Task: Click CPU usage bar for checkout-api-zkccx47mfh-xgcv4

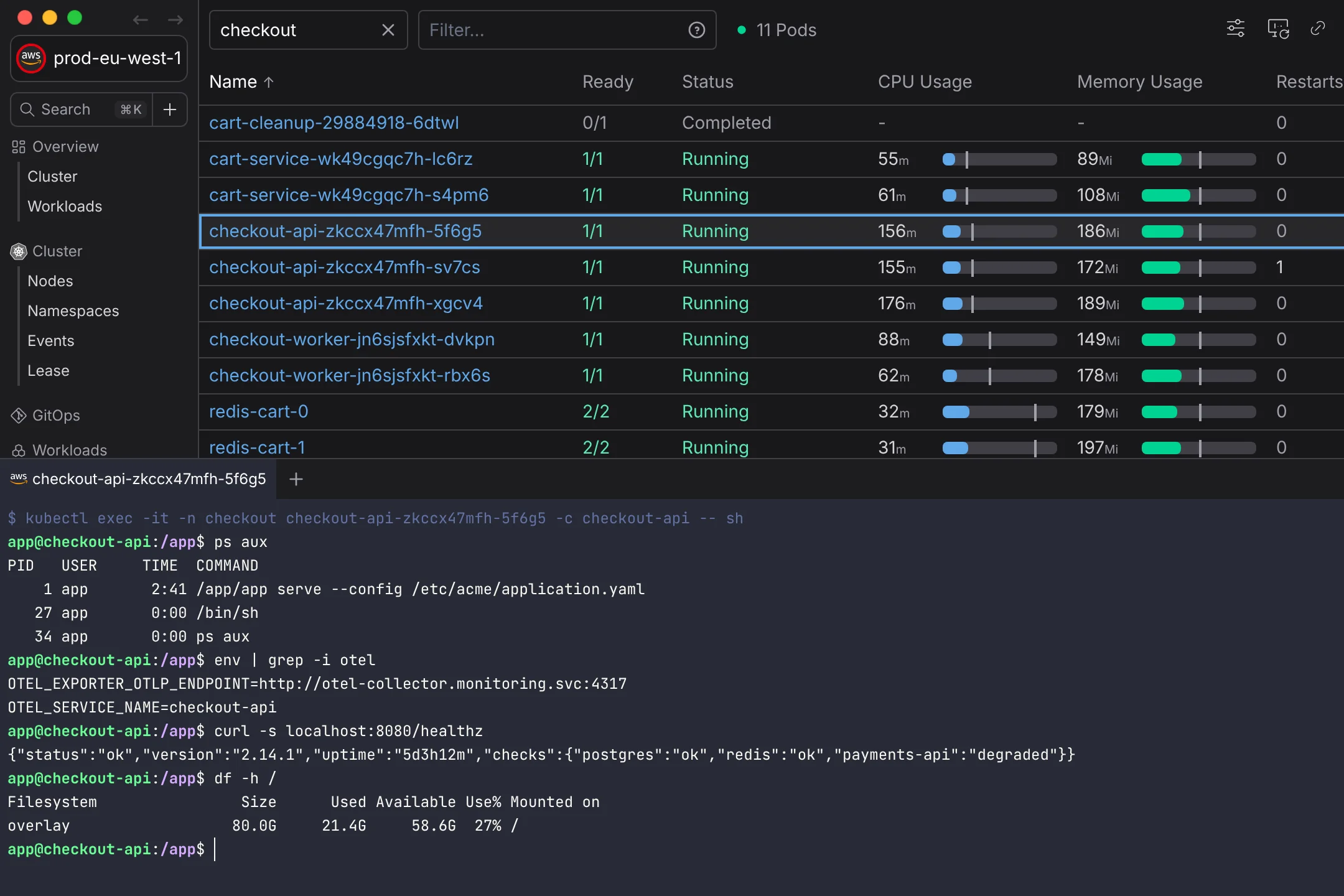Action: tap(999, 304)
